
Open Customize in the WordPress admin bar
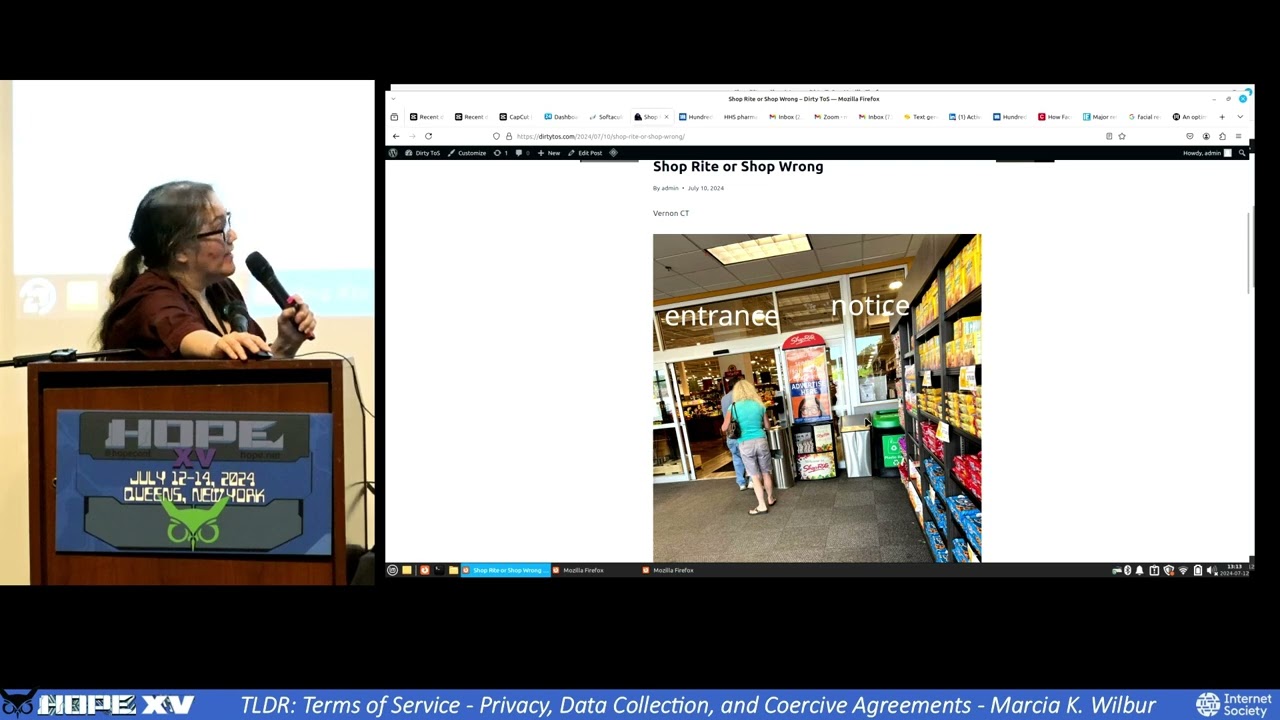click(467, 153)
